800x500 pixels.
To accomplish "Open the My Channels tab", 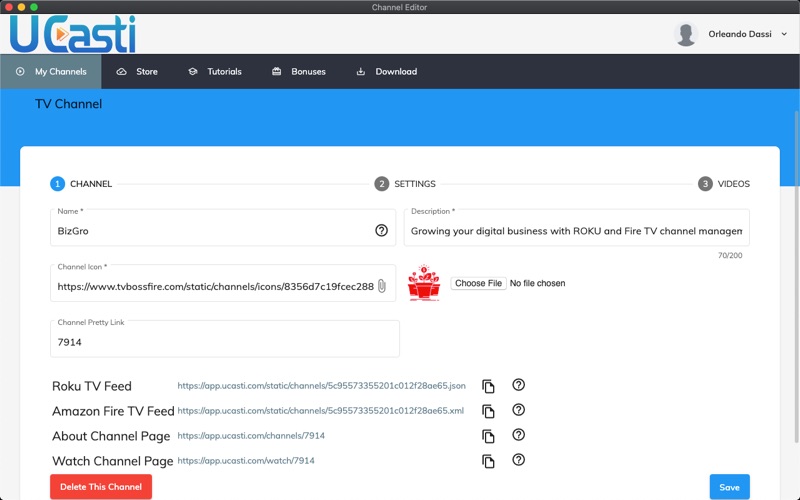I will [51, 71].
